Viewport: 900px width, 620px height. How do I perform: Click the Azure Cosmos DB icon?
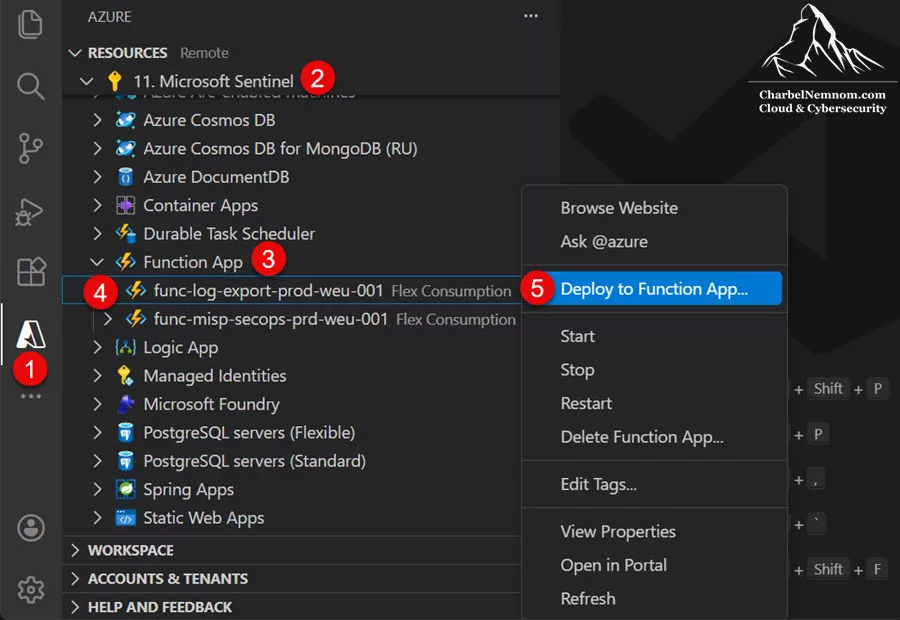126,120
